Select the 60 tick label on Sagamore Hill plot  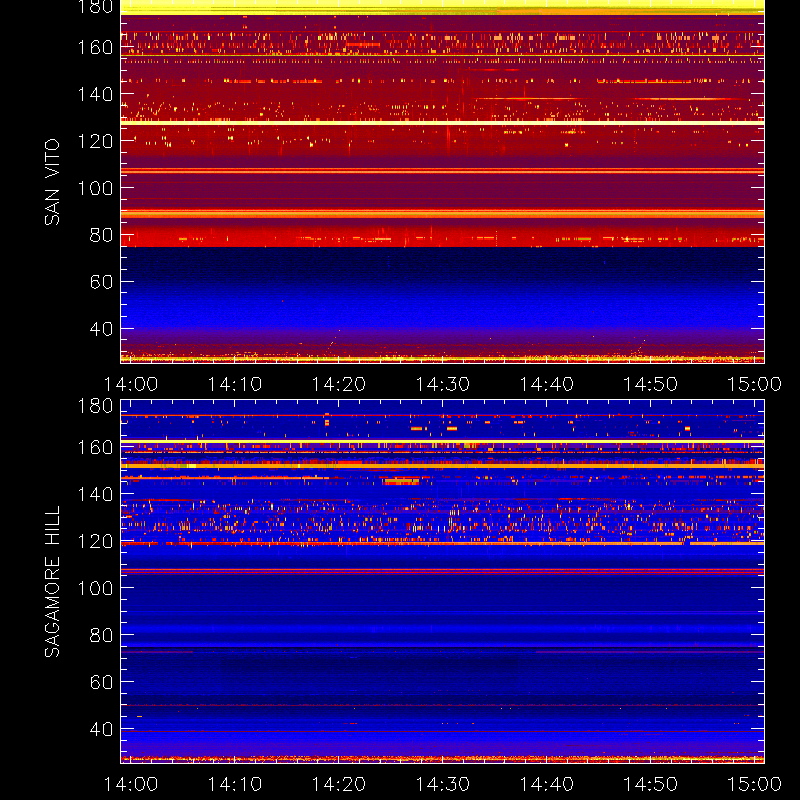pos(101,682)
